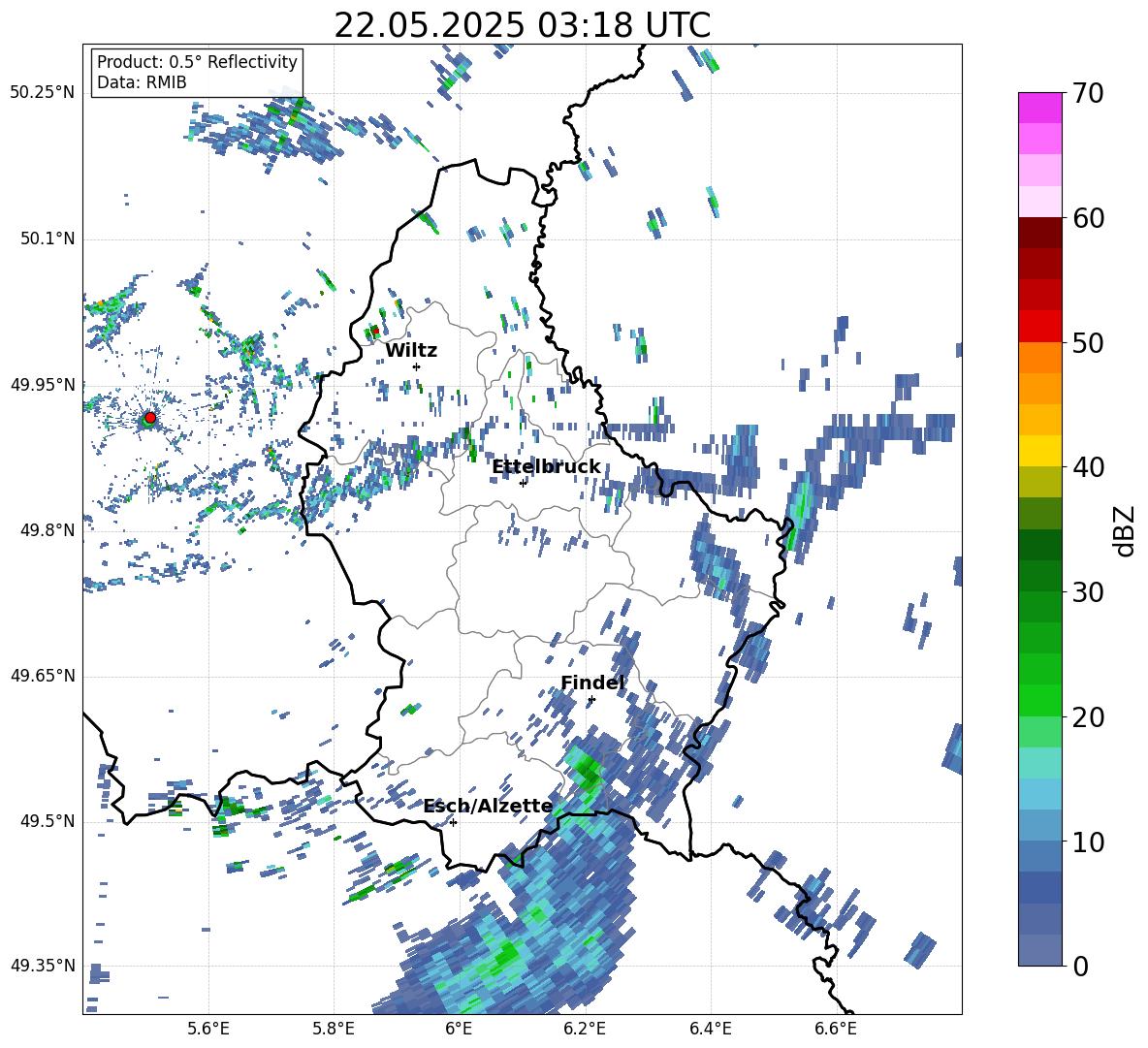Click the colorbar tick value 70

pyautogui.click(x=1088, y=93)
